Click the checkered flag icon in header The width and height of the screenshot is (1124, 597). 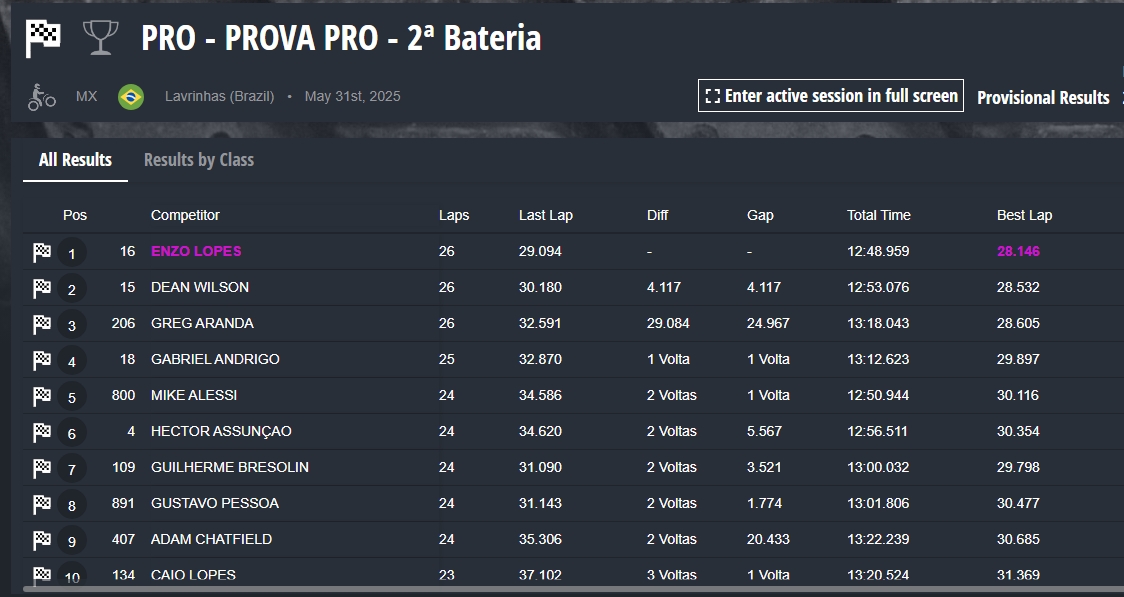[43, 38]
